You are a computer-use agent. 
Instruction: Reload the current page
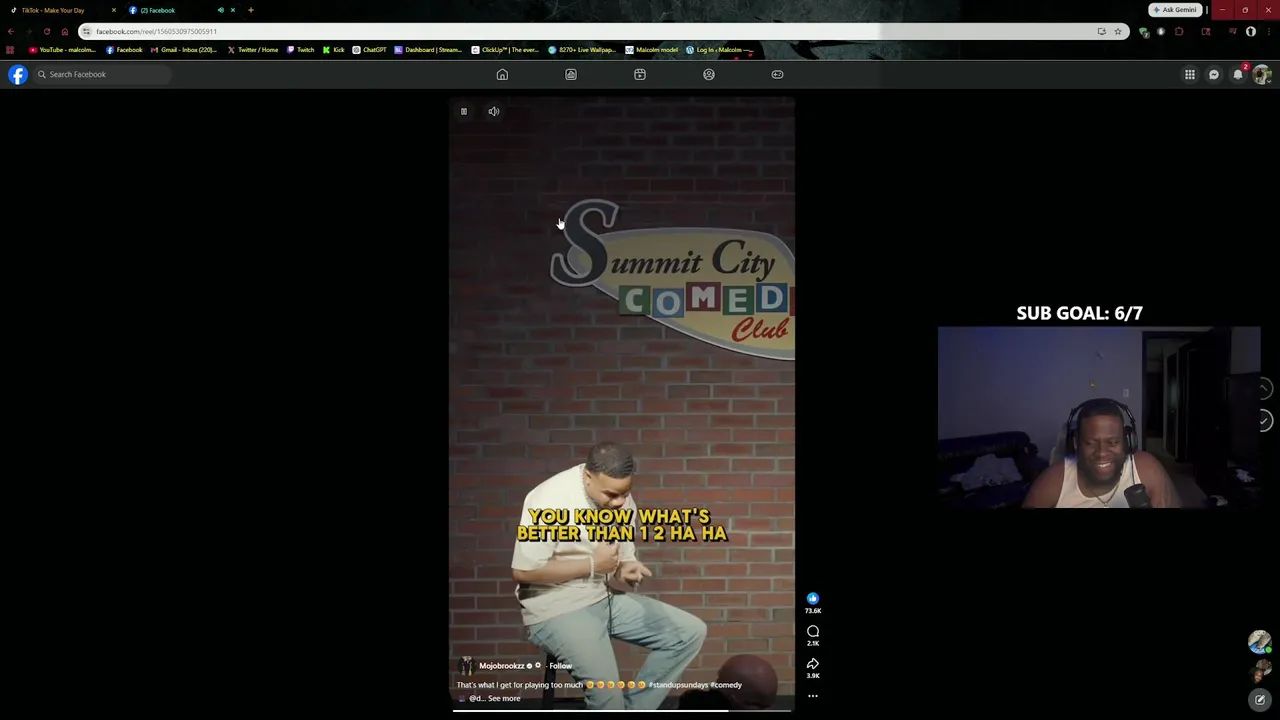click(46, 31)
